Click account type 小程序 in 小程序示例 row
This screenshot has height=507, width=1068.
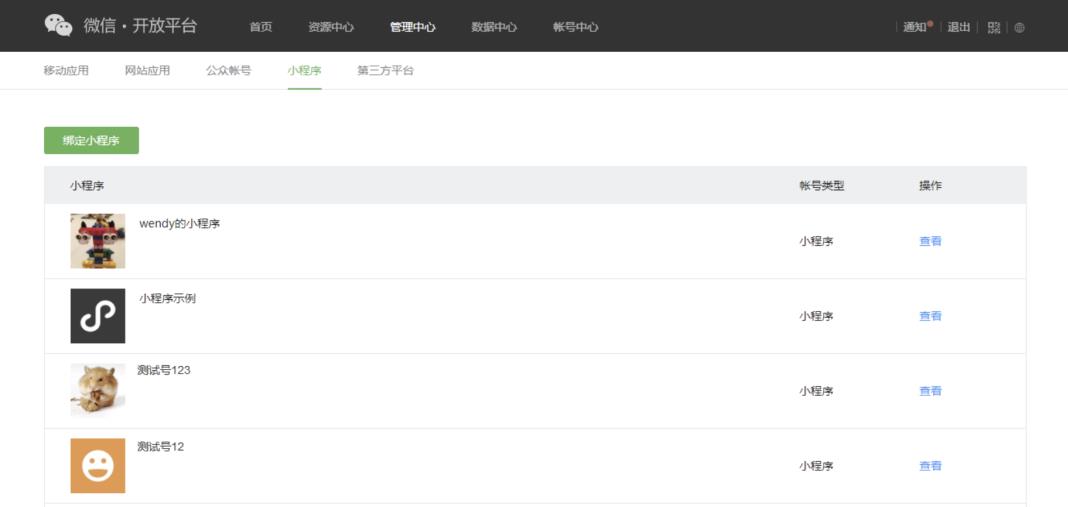tap(816, 316)
